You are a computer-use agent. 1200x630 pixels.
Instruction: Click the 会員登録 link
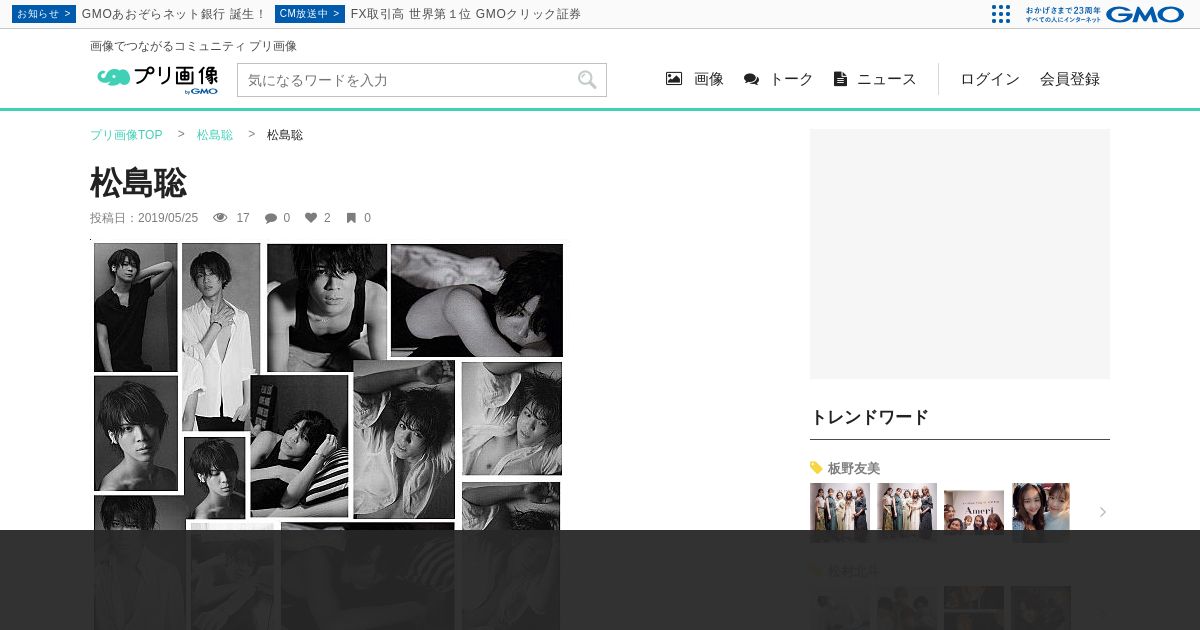pyautogui.click(x=1070, y=79)
